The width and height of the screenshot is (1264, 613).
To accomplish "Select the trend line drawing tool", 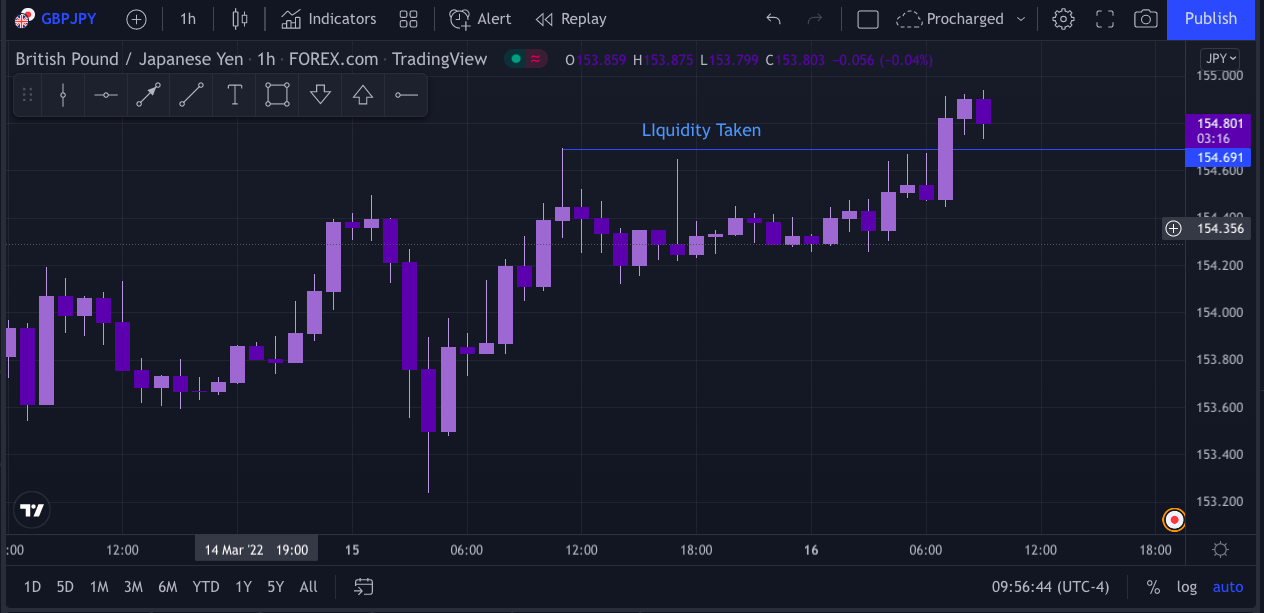I will pos(192,95).
